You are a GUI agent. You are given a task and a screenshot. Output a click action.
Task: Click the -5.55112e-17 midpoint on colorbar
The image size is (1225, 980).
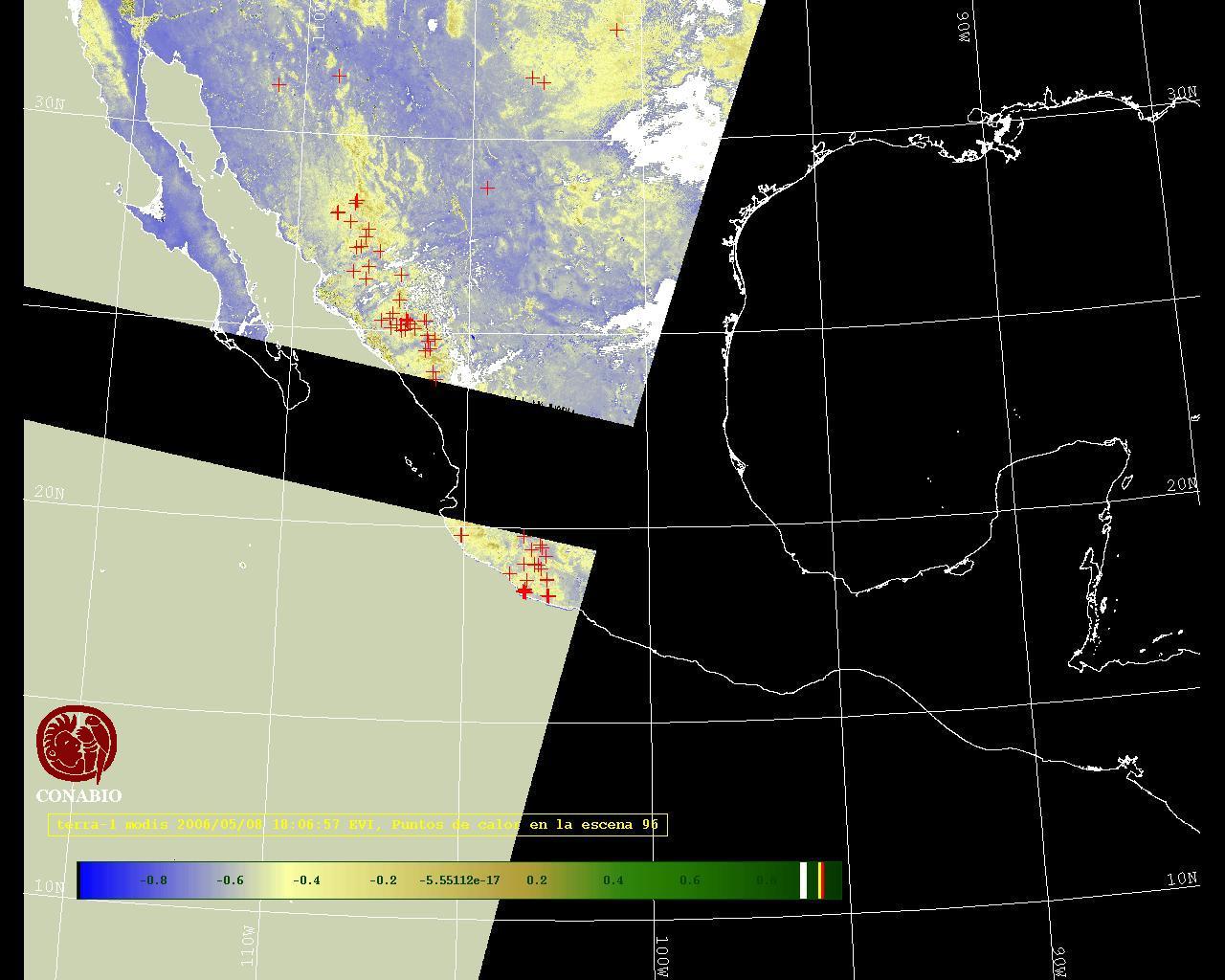coord(459,880)
